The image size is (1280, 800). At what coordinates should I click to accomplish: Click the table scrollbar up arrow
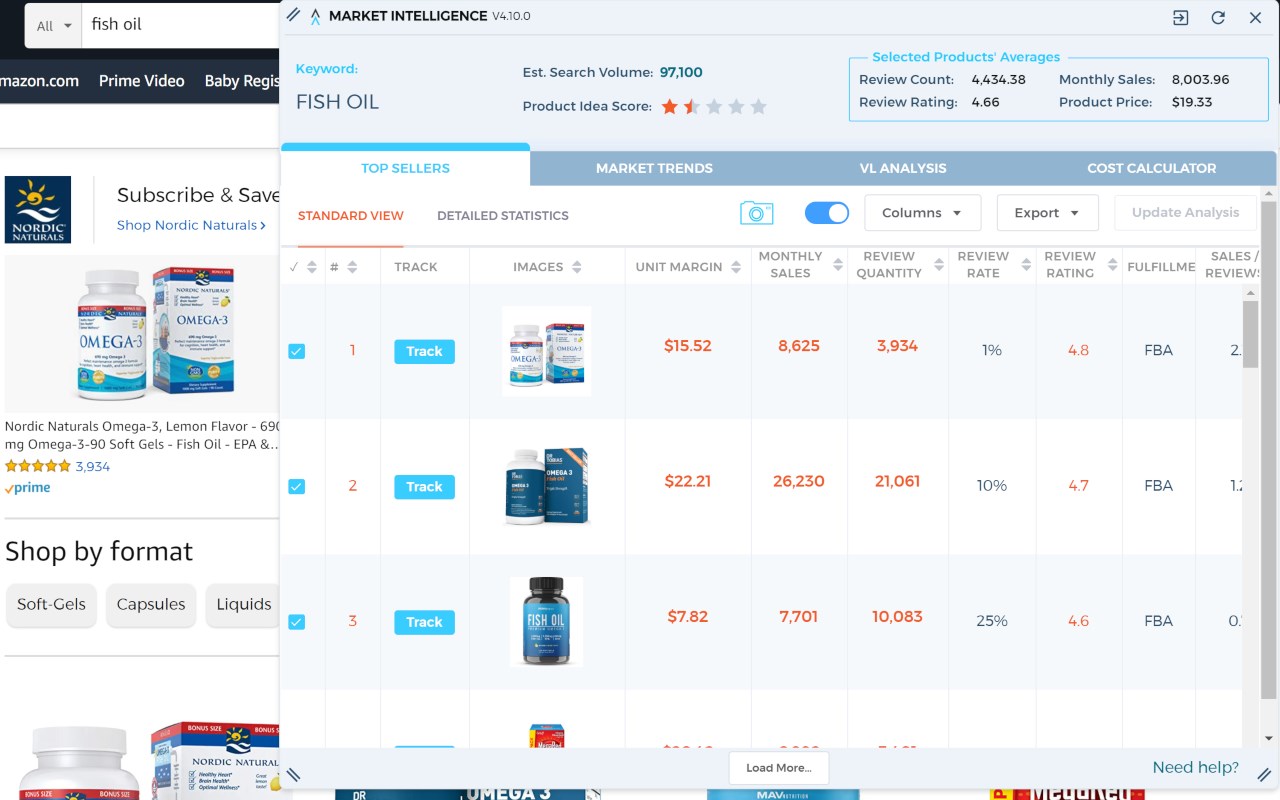(1250, 293)
